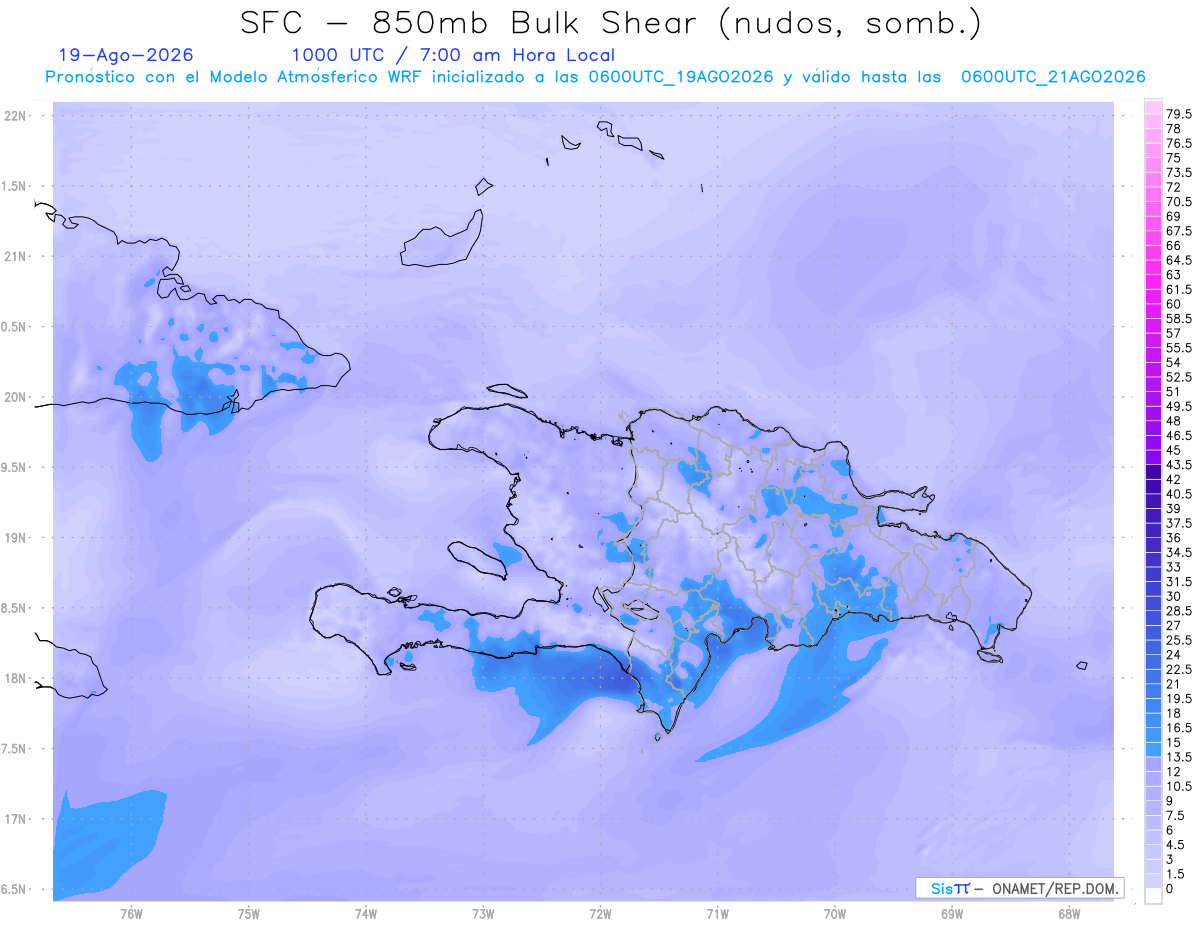Click the 72W longitude label
The width and height of the screenshot is (1200, 927).
(x=600, y=914)
